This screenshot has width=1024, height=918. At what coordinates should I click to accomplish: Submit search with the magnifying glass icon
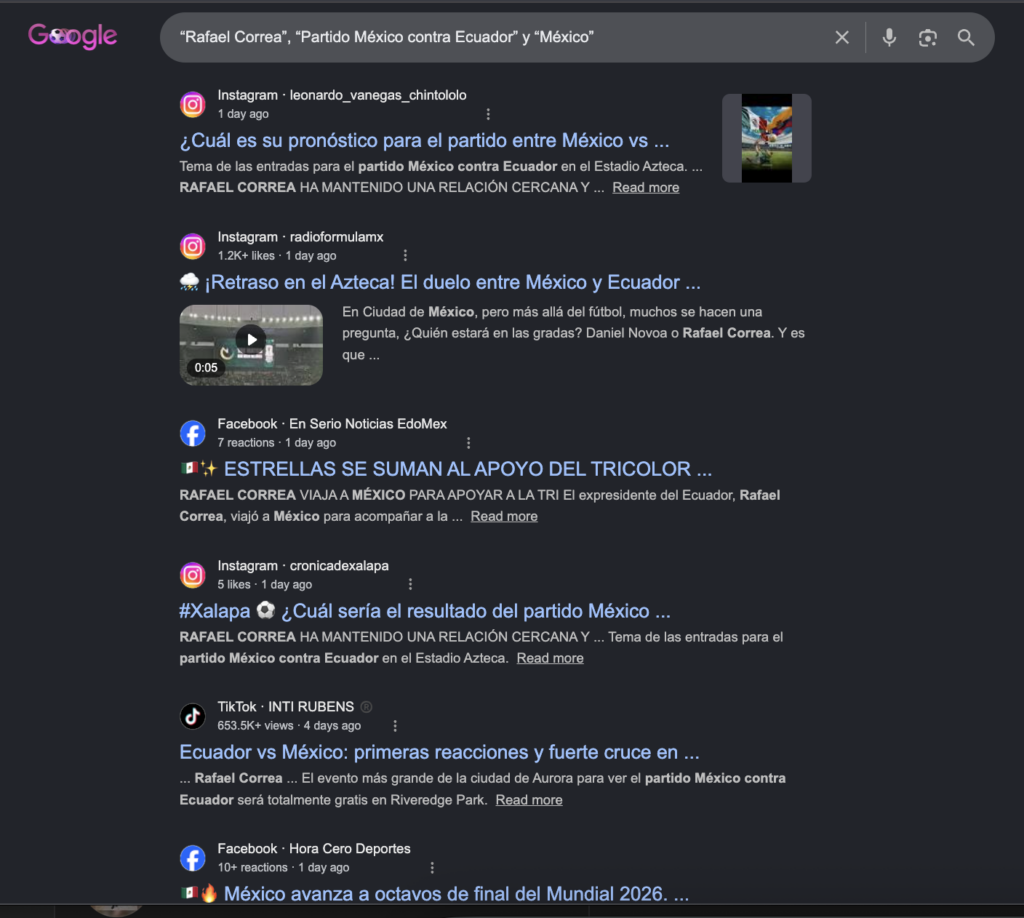966,38
